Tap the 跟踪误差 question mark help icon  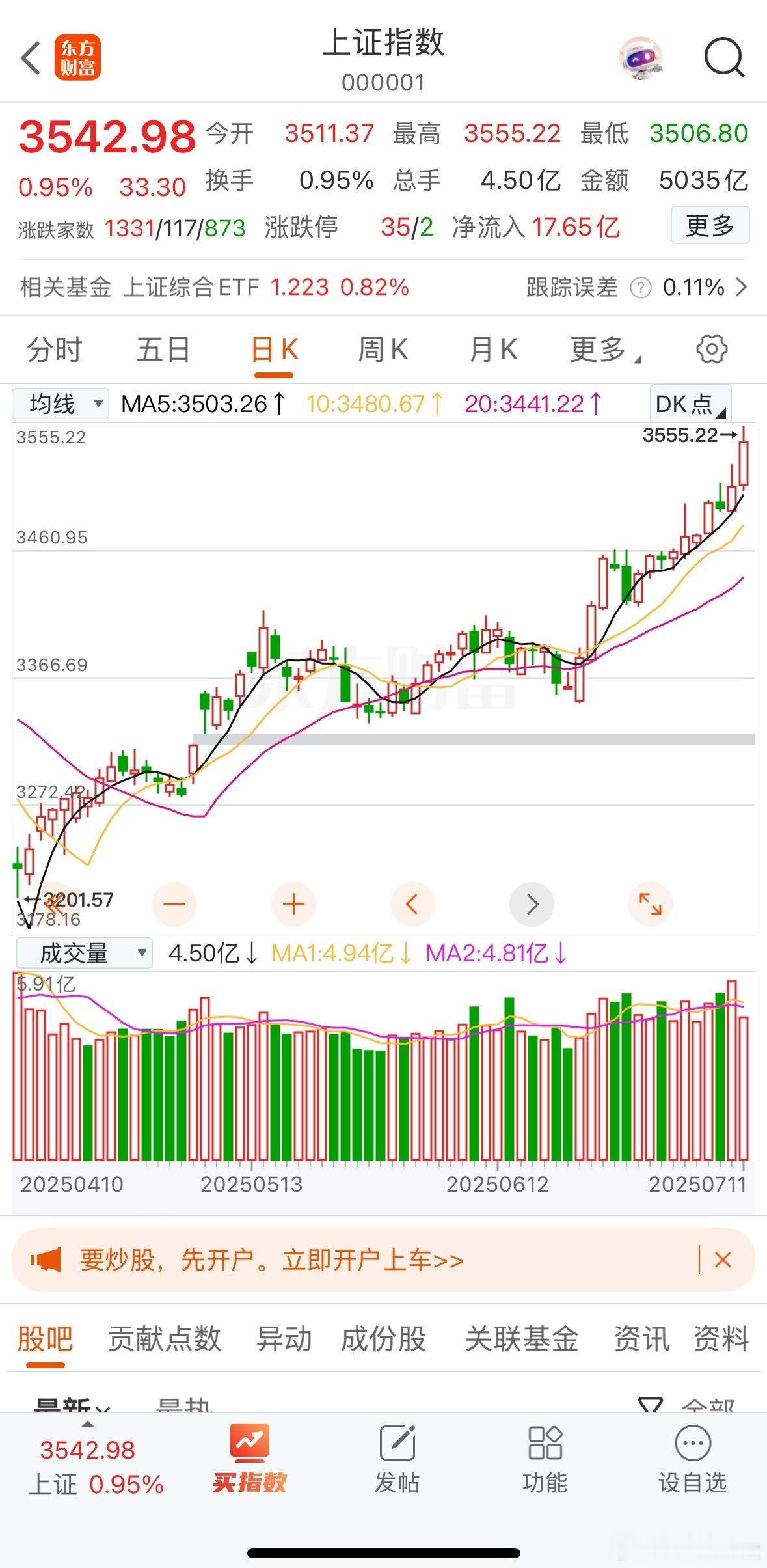pyautogui.click(x=641, y=287)
